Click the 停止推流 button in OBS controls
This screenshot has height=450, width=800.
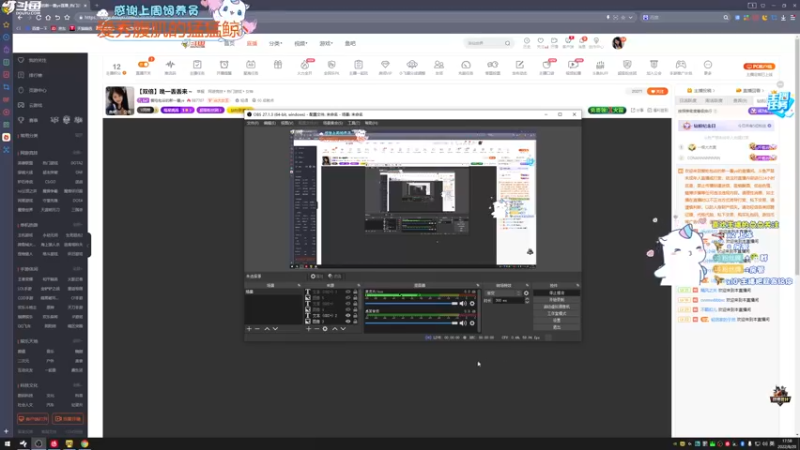557,293
